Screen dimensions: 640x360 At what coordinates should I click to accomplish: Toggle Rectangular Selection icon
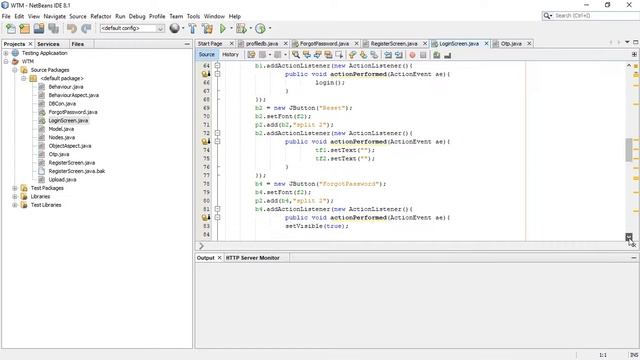click(339, 55)
